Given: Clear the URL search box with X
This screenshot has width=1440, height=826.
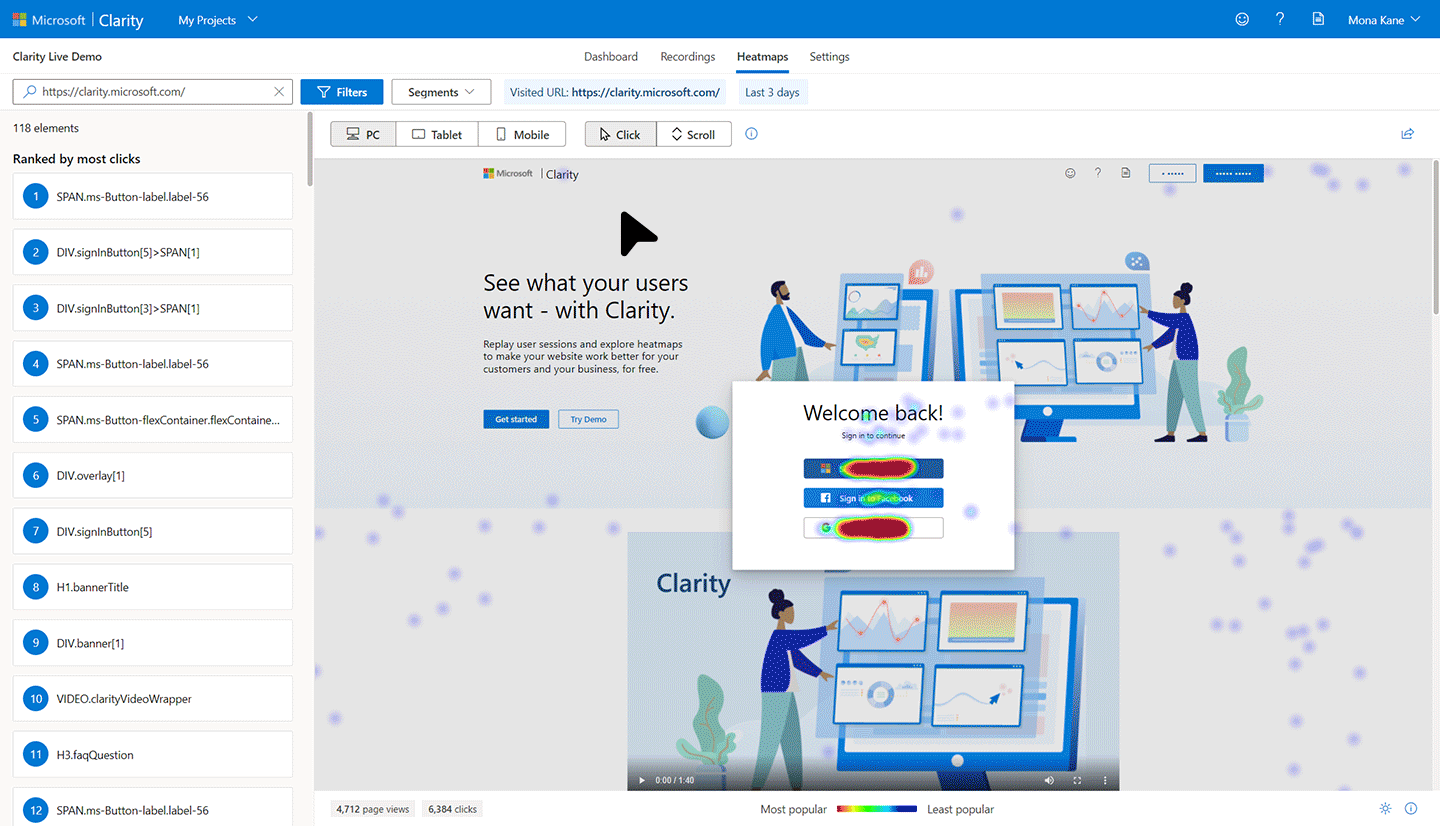Looking at the screenshot, I should click(279, 92).
